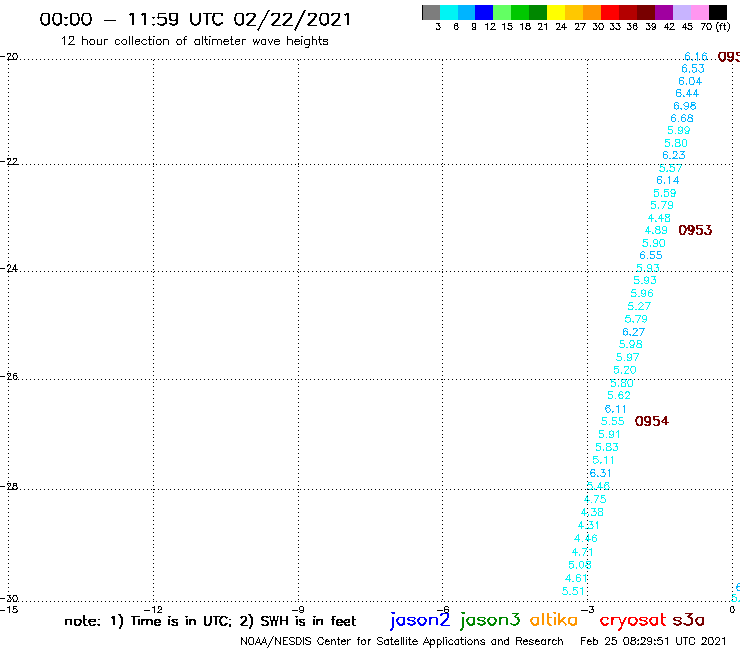Click the 5.20 wave height value

(x=625, y=371)
